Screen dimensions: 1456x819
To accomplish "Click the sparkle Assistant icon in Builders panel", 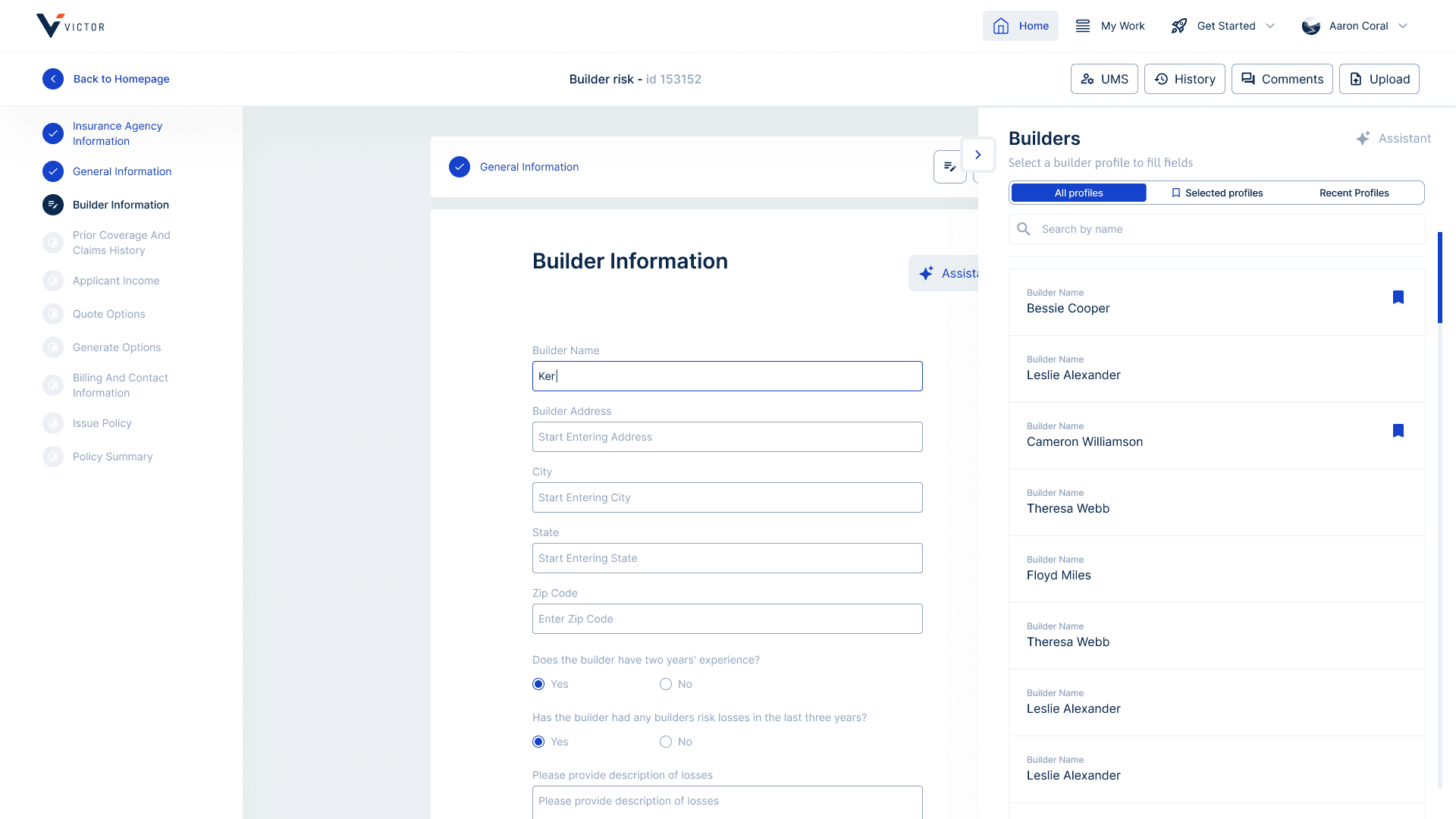I will 1363,139.
